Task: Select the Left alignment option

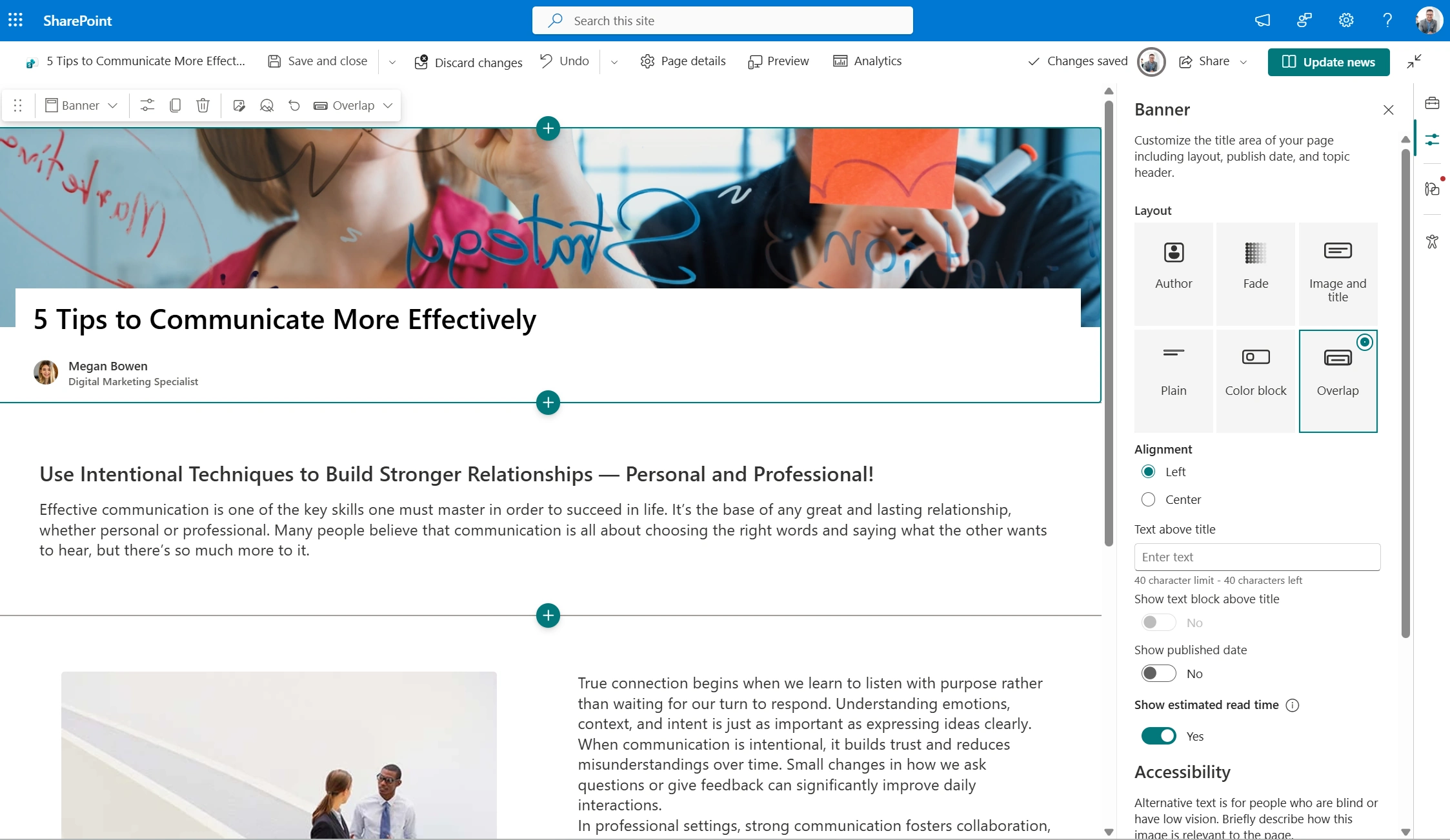Action: coord(1149,472)
